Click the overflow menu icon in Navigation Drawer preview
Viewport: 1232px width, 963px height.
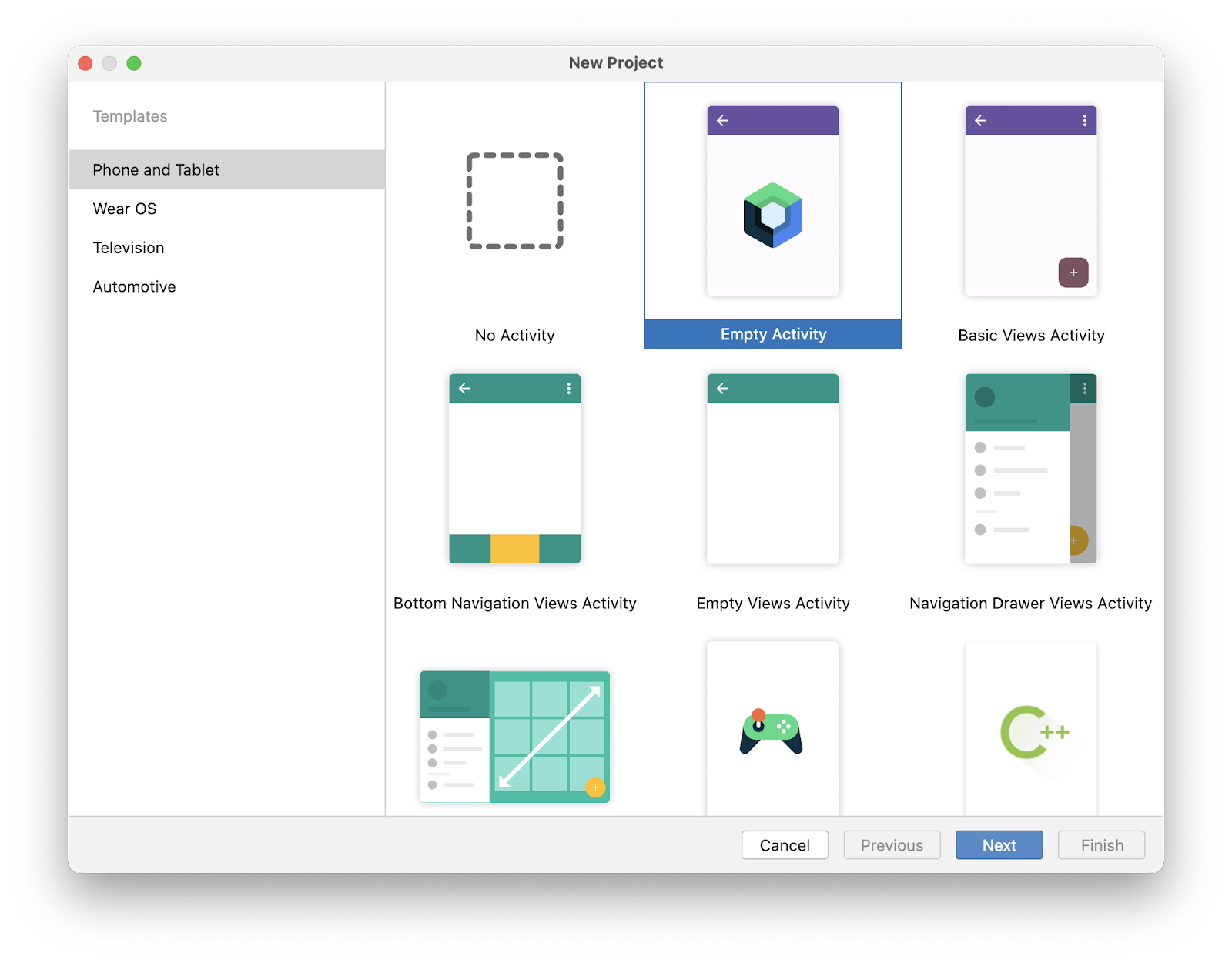(1085, 389)
